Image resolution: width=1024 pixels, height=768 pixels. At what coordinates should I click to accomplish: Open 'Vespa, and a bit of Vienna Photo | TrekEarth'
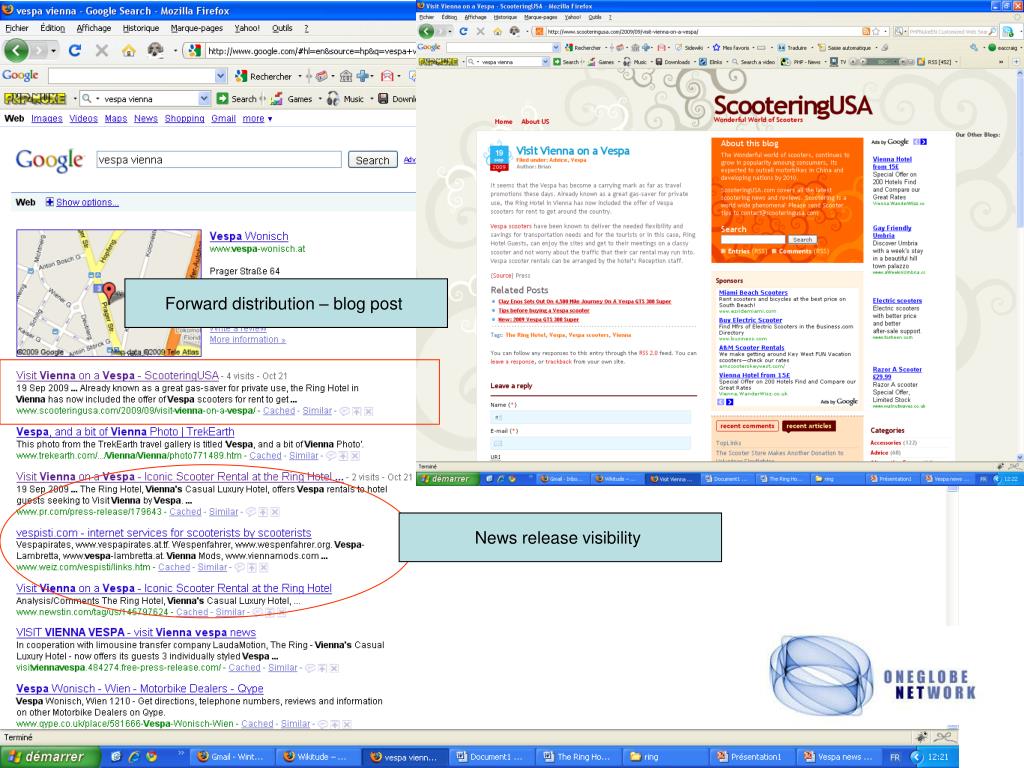coord(125,432)
